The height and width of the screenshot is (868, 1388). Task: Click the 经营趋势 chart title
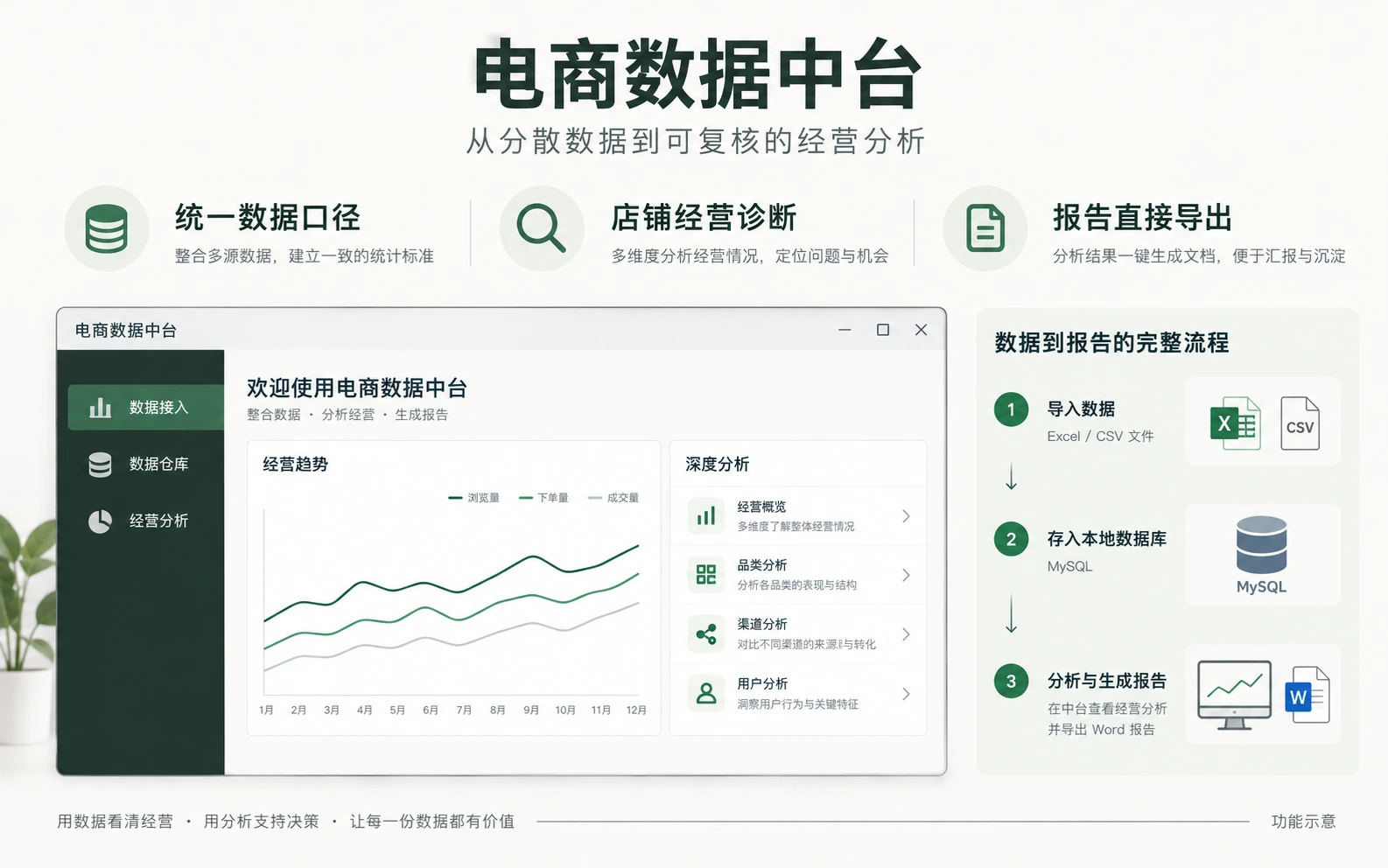pos(296,465)
